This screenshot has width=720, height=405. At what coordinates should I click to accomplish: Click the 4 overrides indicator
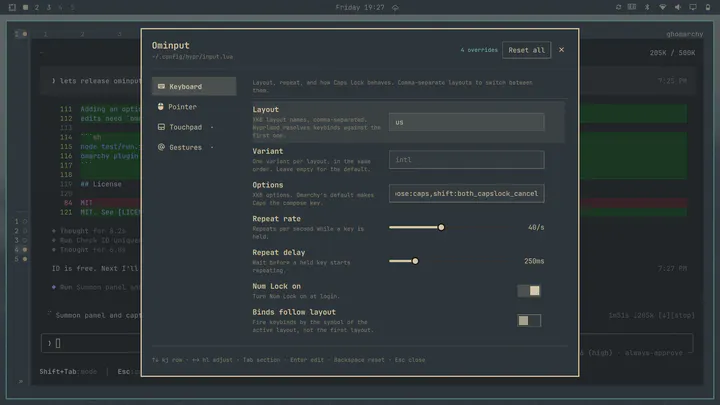[479, 50]
